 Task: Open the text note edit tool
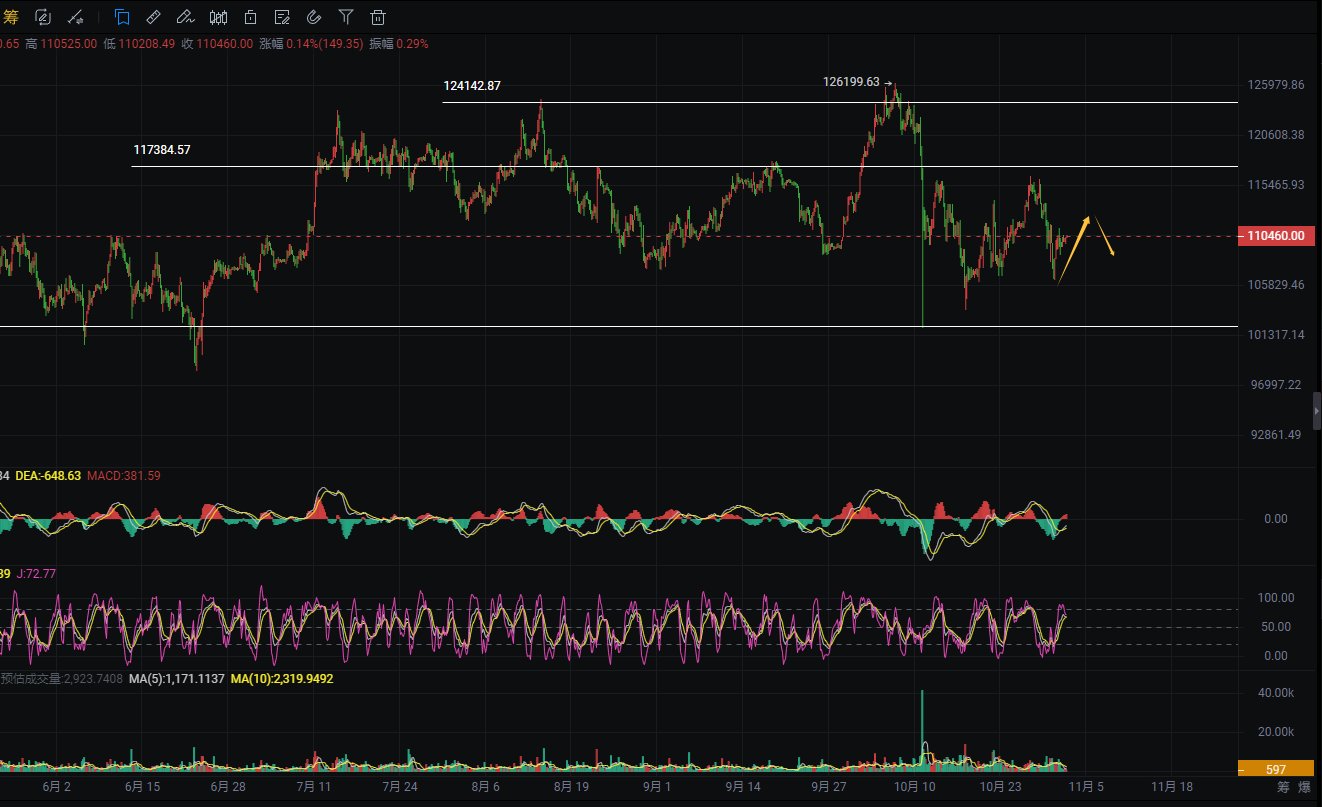point(282,16)
